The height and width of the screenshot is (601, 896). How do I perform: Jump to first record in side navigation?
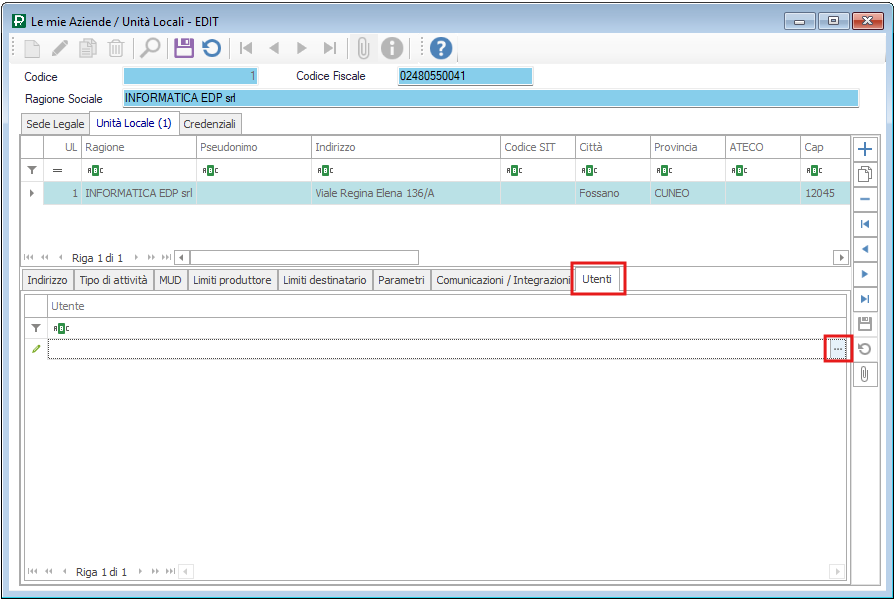point(865,224)
